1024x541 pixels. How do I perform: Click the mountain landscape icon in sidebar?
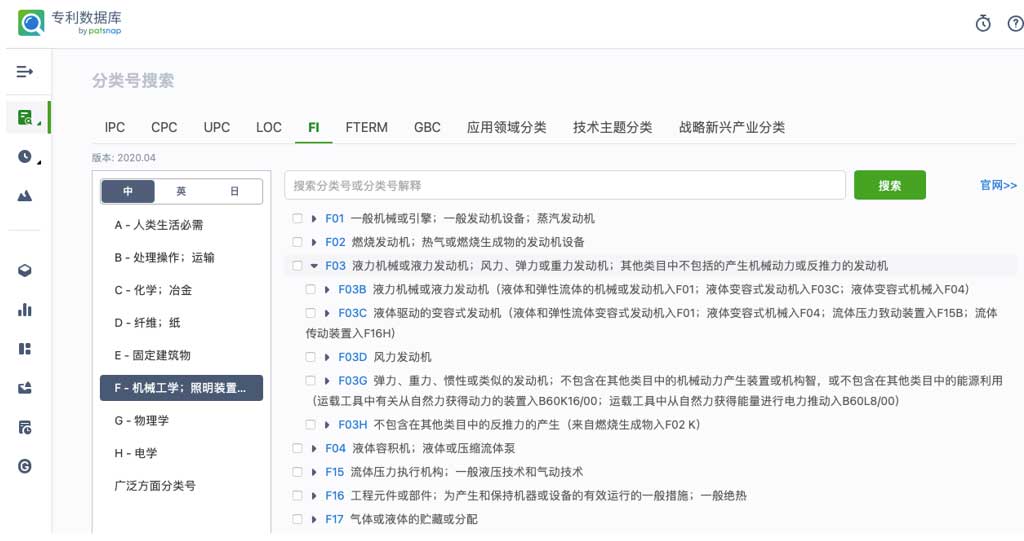click(x=25, y=196)
